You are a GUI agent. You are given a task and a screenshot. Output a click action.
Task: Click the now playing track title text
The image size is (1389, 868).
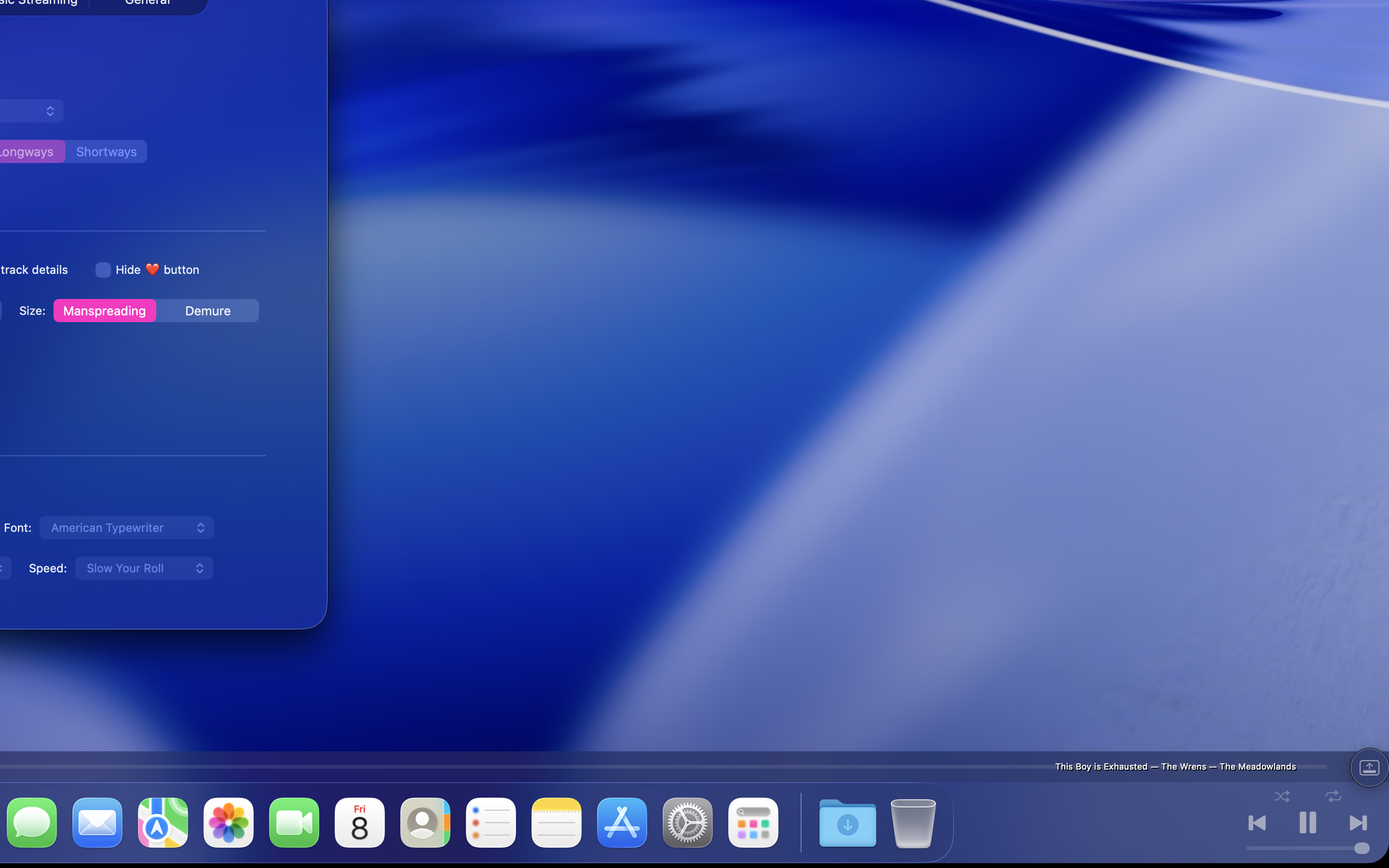1175,766
